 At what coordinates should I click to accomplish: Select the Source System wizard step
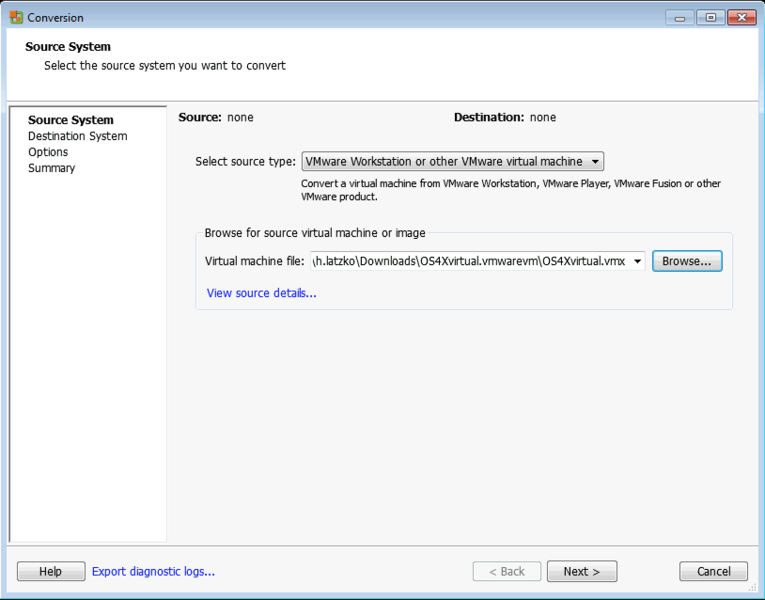click(70, 120)
